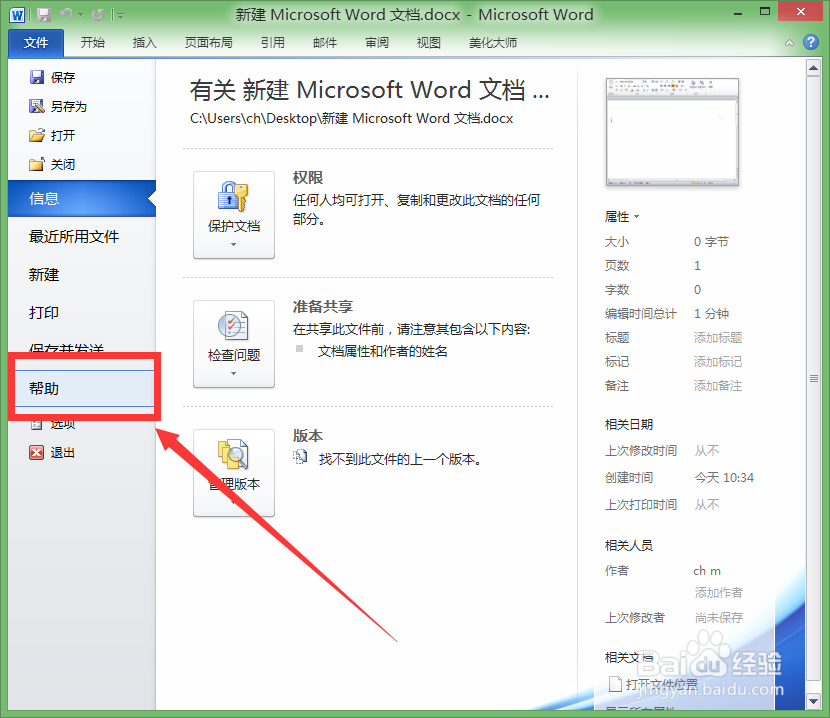830x718 pixels.
Task: Switch to the 插入 ribbon tab
Action: (x=145, y=43)
